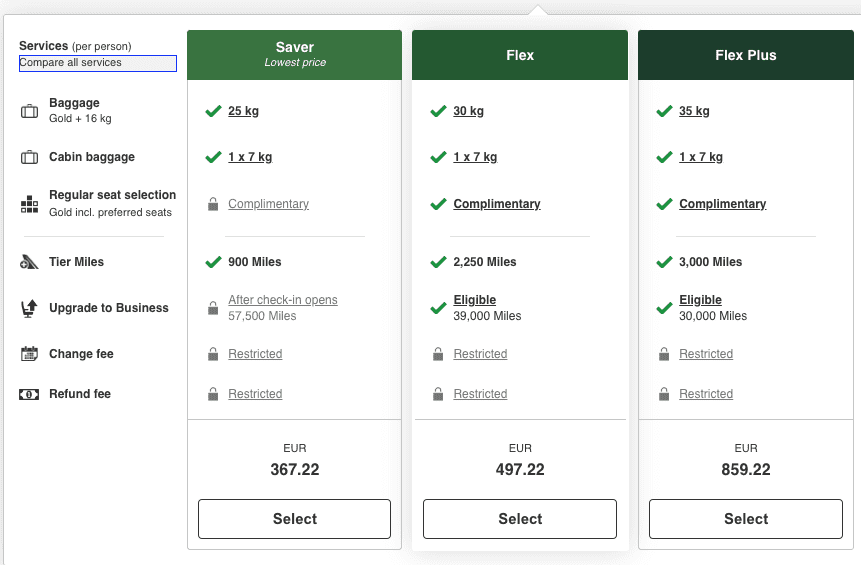
Task: Click the Flex fare header
Action: 519,55
